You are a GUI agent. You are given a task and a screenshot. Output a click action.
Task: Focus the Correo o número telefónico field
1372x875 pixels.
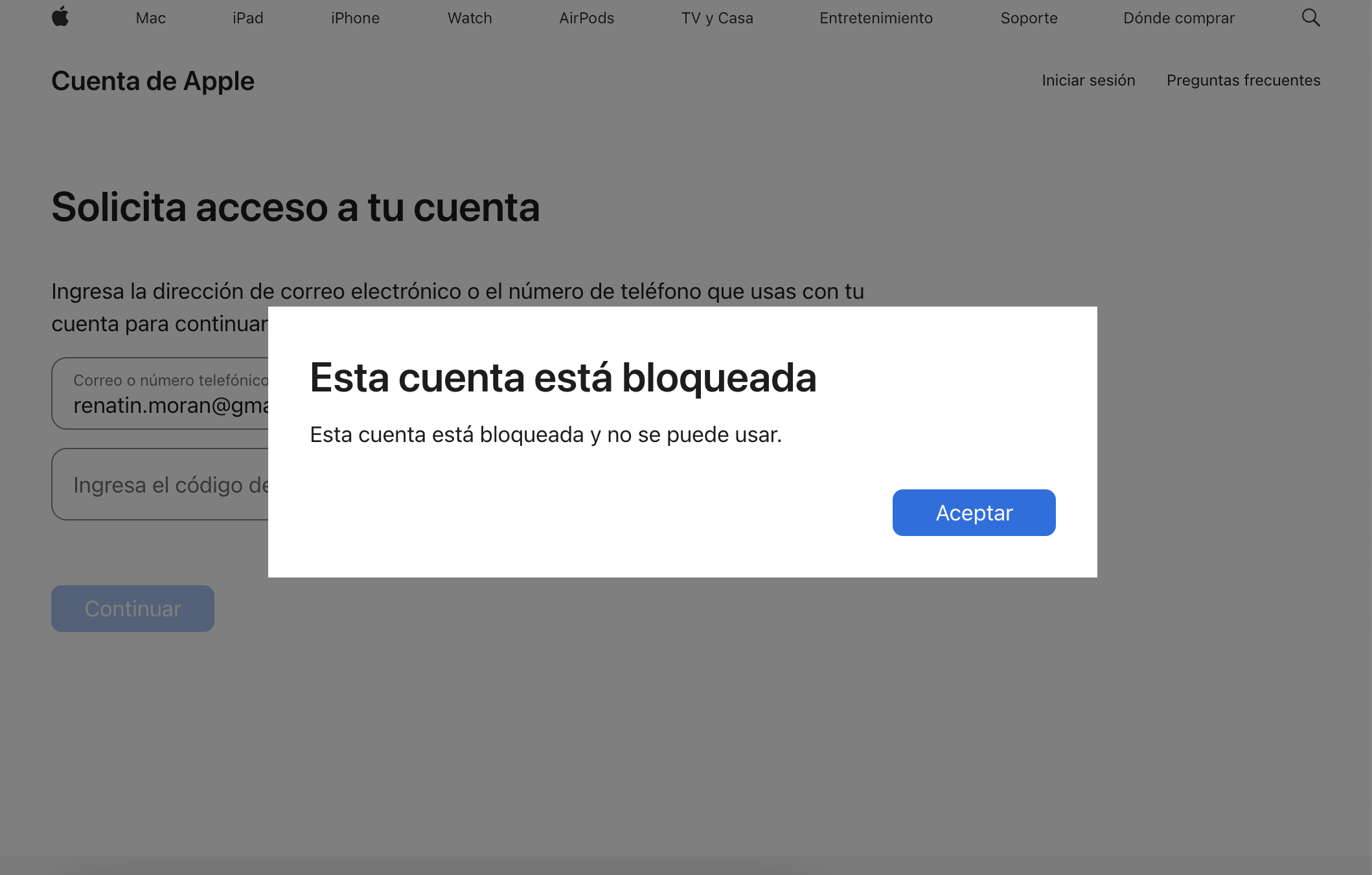160,394
